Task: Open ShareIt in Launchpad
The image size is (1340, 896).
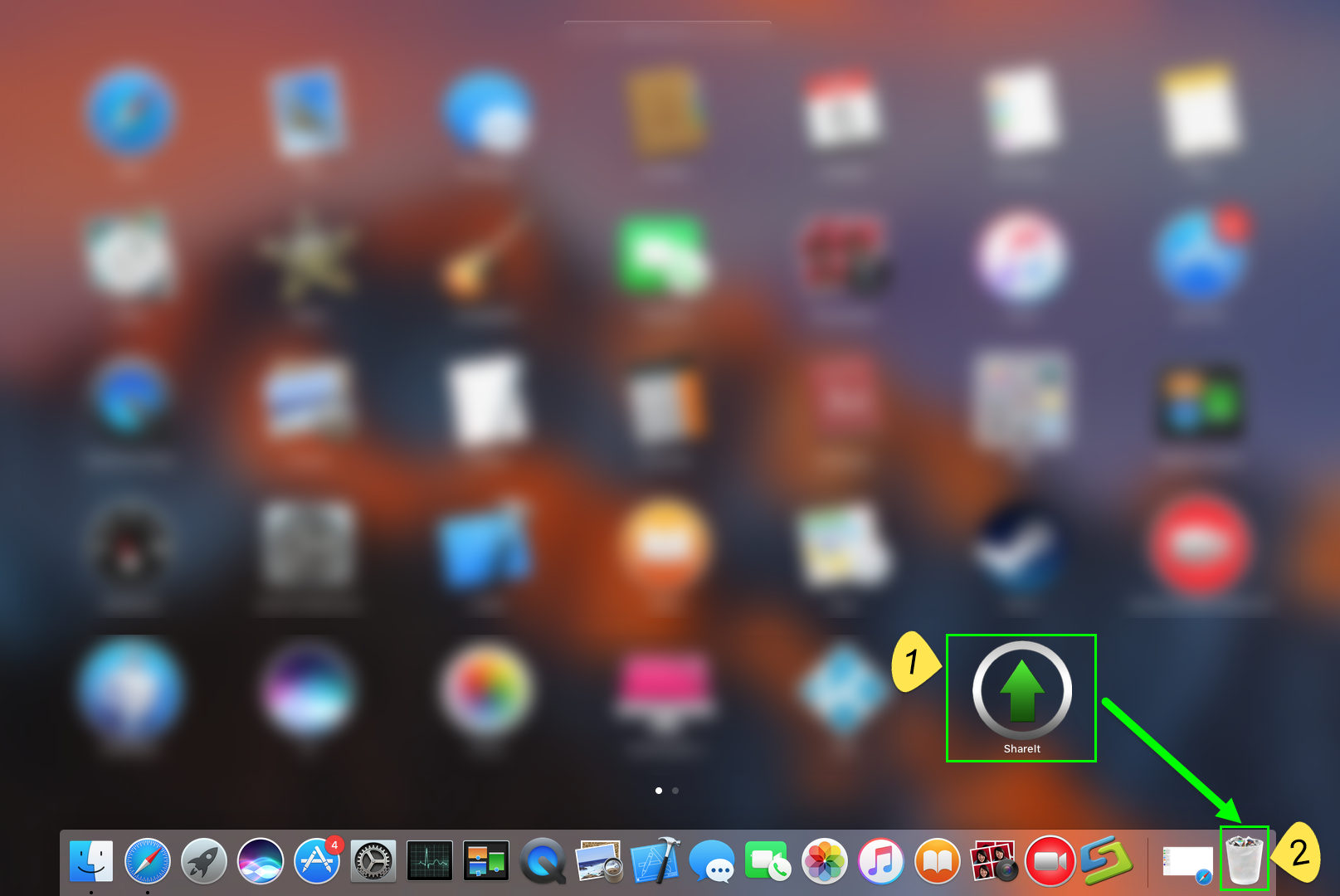Action: click(x=1021, y=689)
